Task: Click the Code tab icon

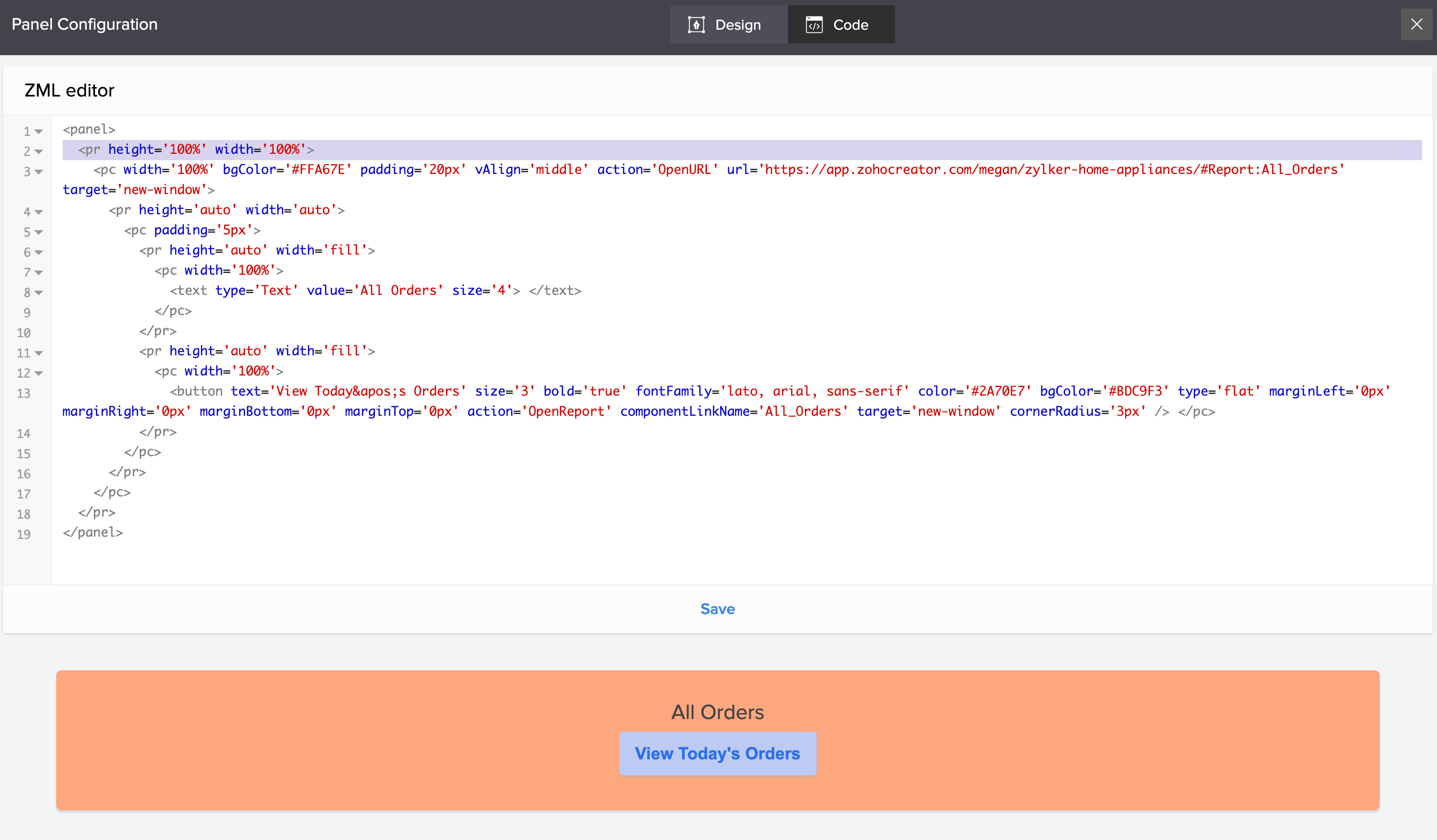Action: pyautogui.click(x=814, y=24)
